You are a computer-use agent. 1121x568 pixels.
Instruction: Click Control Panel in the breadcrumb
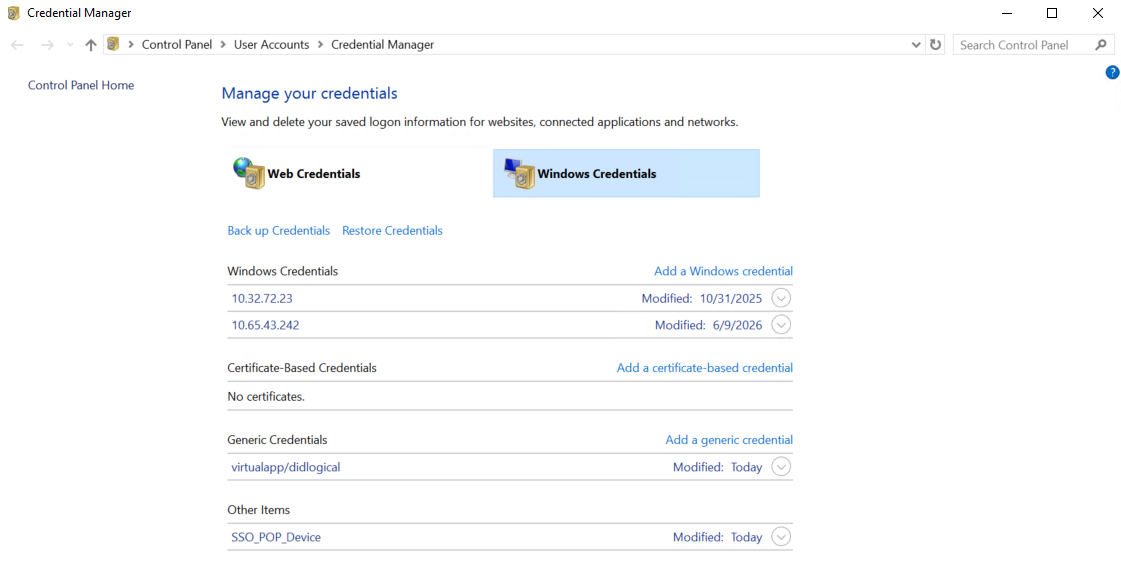pyautogui.click(x=177, y=44)
